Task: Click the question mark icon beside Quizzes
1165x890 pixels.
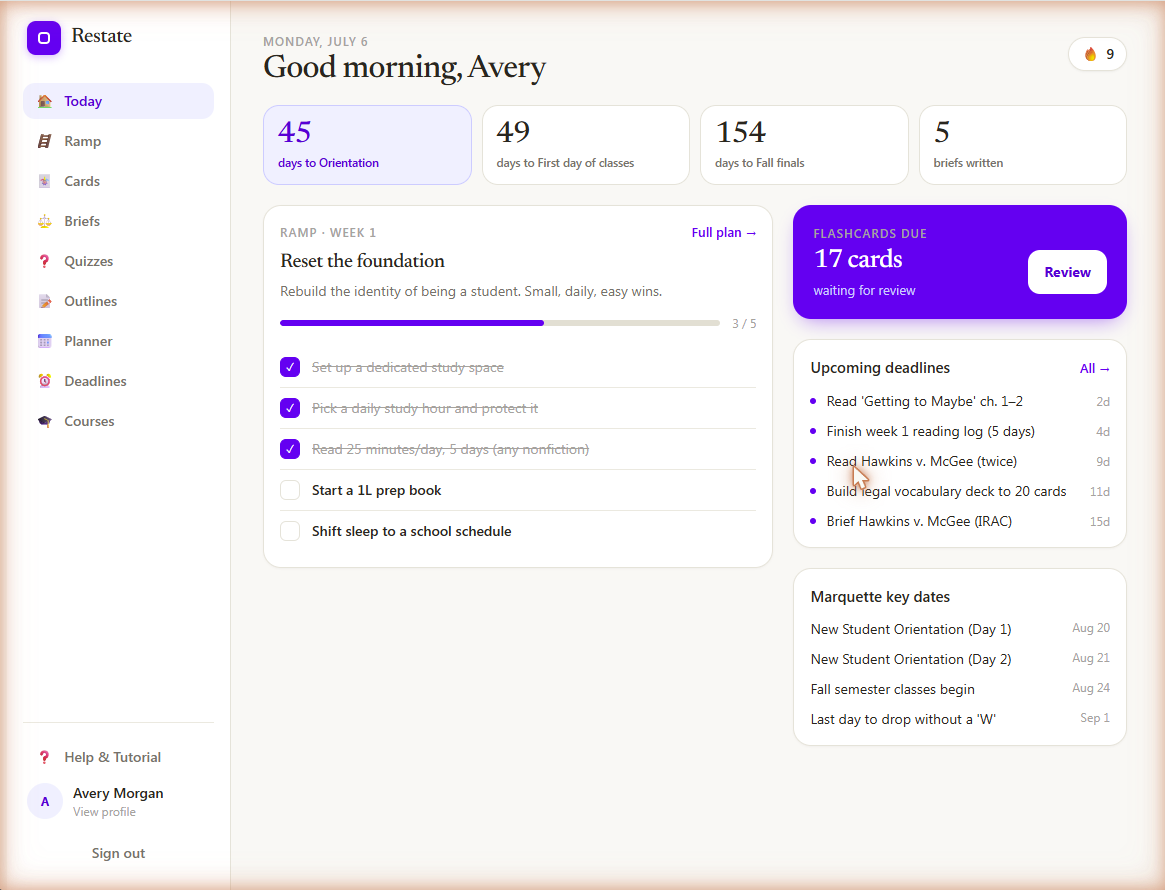Action: click(45, 262)
